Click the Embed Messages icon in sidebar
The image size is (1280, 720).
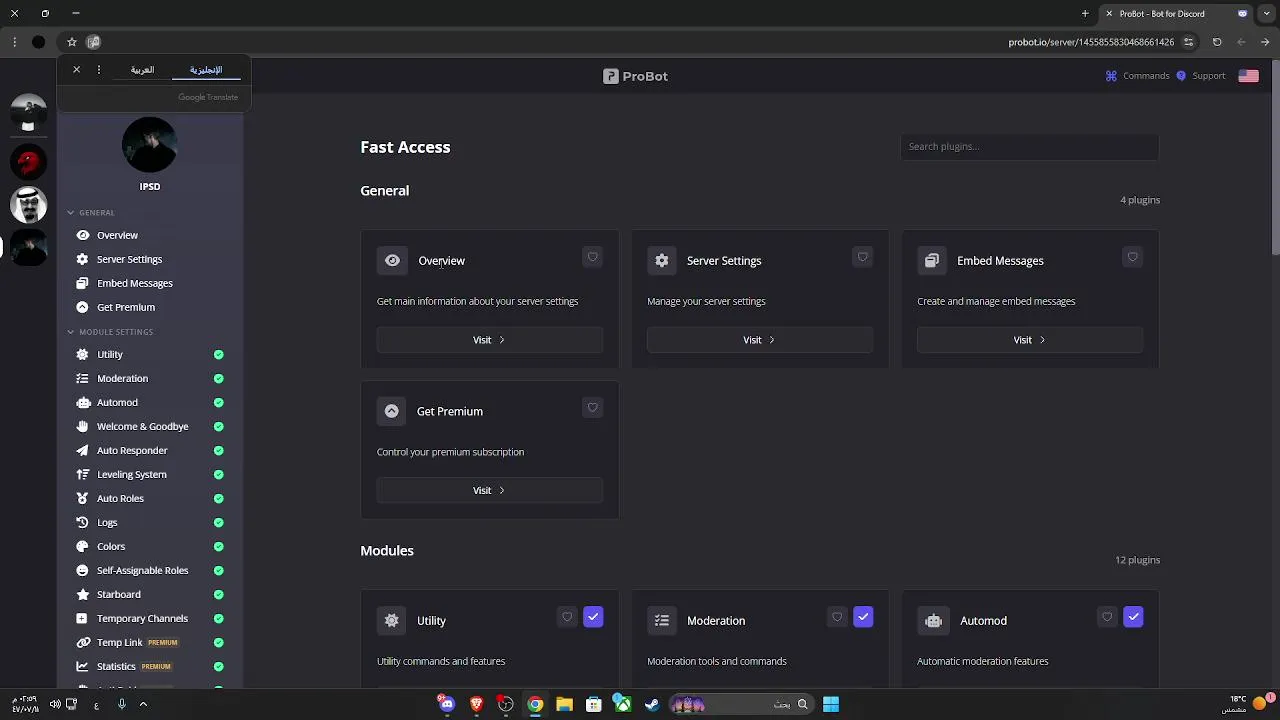tap(83, 283)
